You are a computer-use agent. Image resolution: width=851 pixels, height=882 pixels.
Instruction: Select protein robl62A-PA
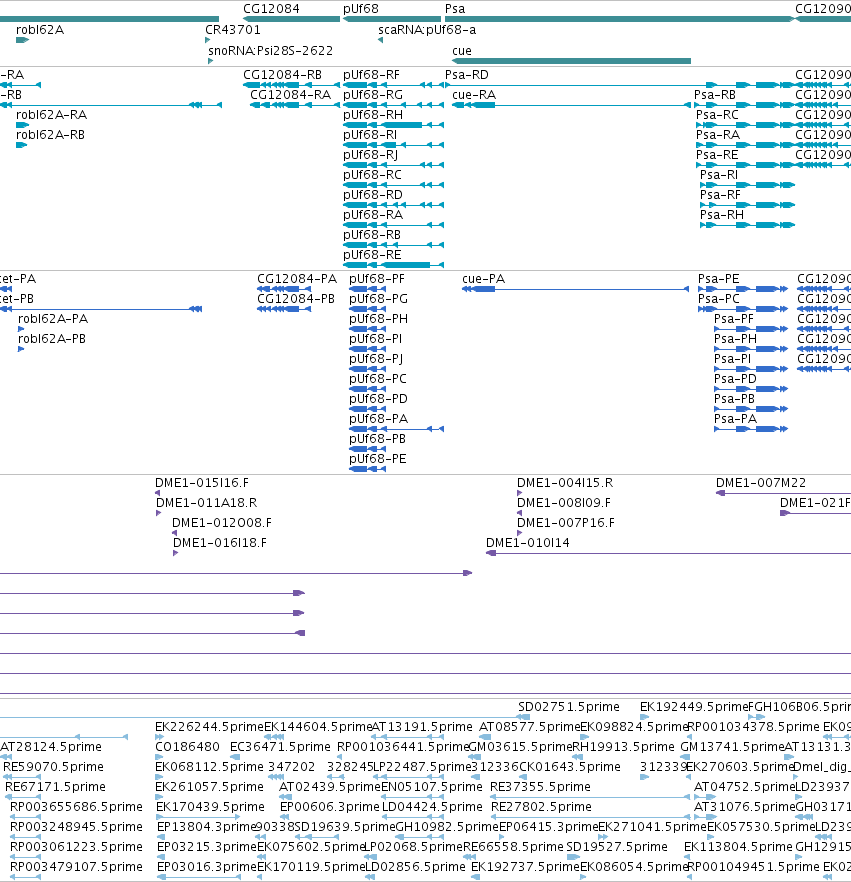53,319
